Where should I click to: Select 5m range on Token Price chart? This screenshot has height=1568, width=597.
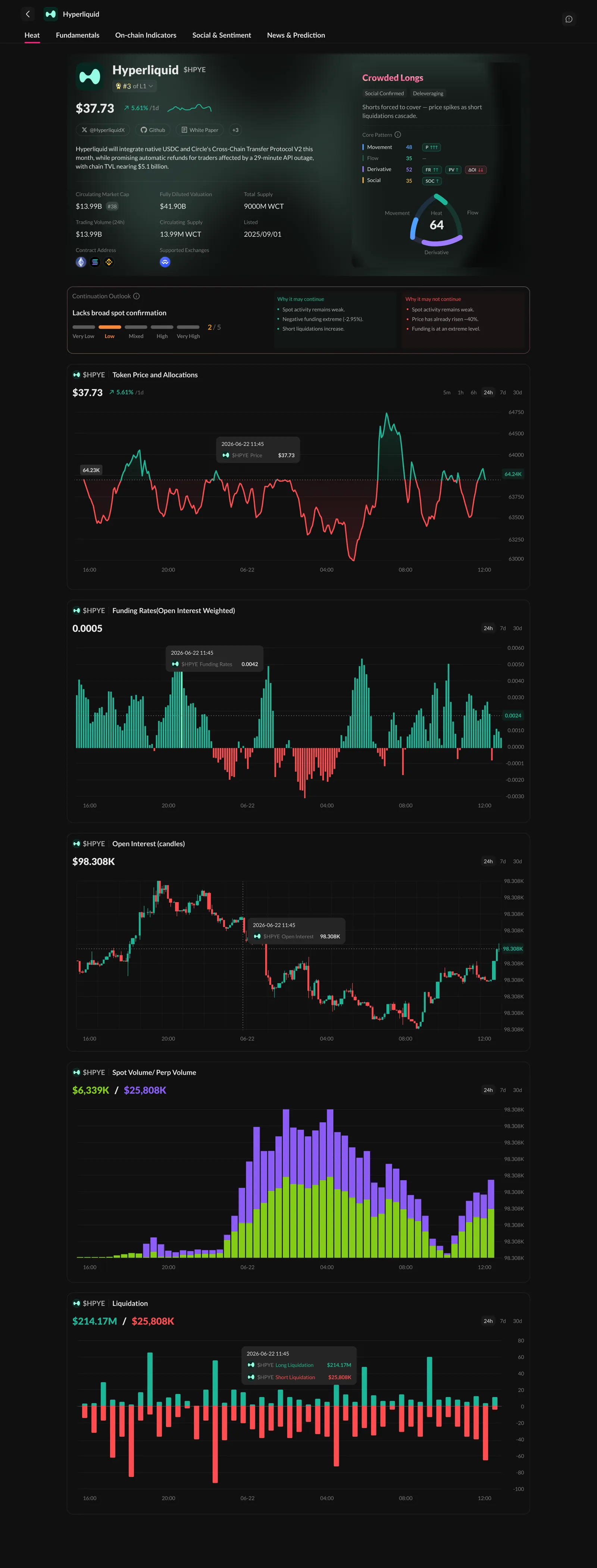(447, 393)
